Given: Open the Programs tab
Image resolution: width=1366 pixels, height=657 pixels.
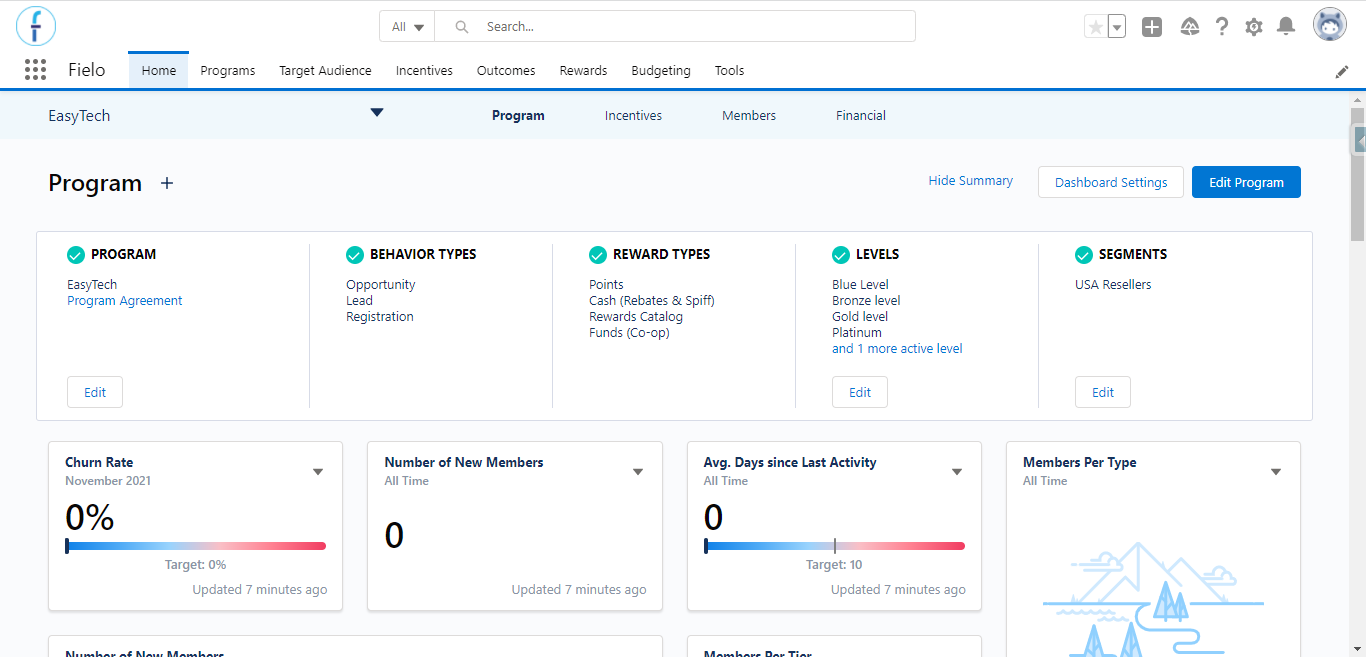Looking at the screenshot, I should 228,70.
